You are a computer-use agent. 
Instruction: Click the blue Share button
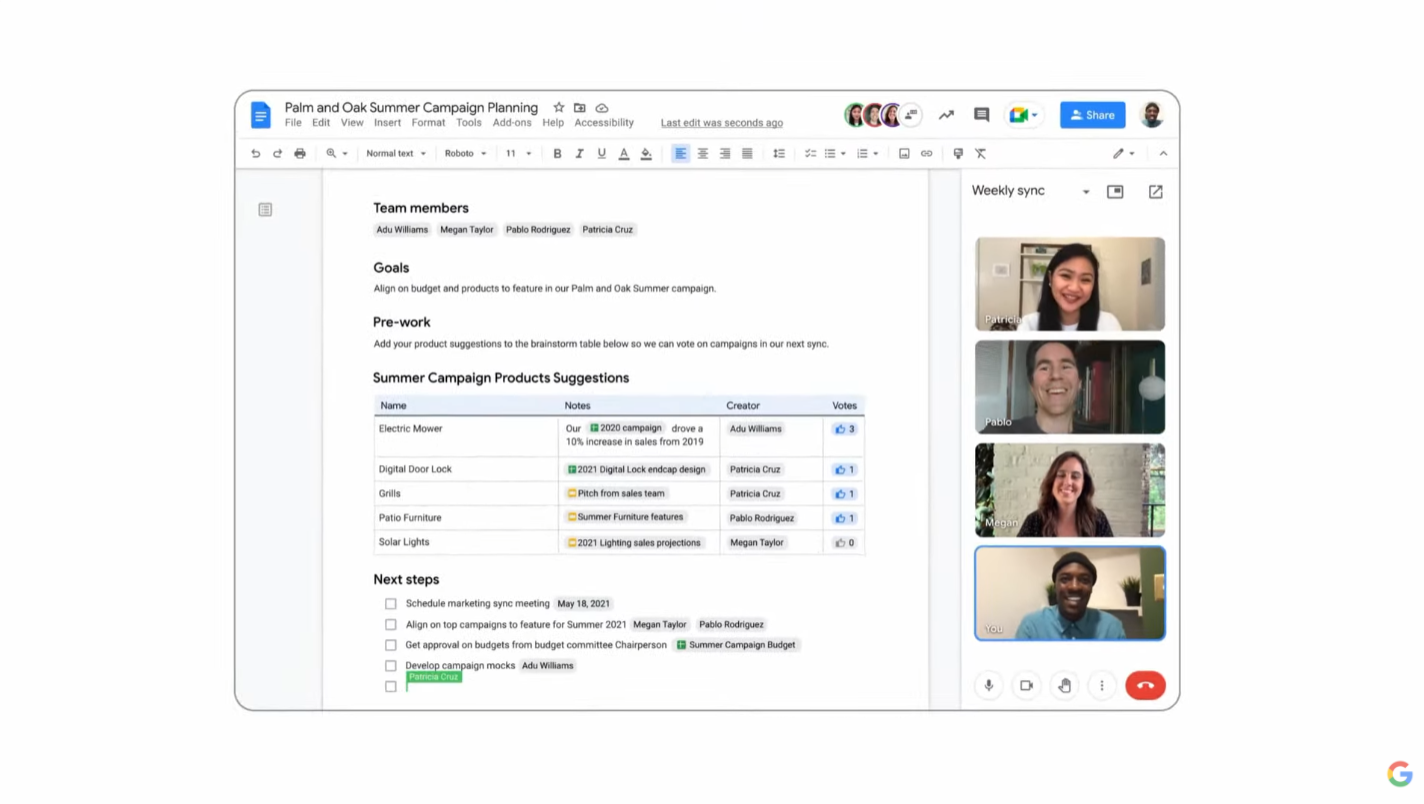click(1092, 115)
